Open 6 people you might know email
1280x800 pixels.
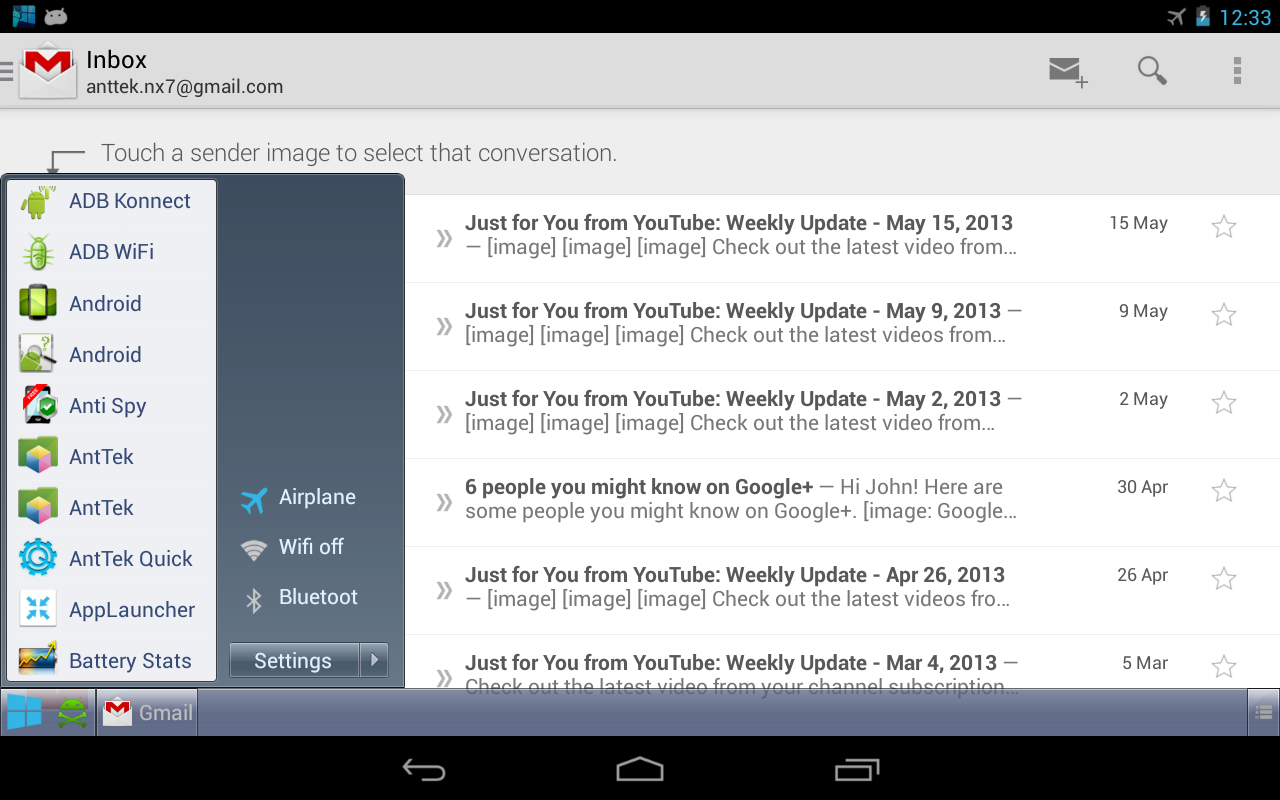pyautogui.click(x=842, y=502)
